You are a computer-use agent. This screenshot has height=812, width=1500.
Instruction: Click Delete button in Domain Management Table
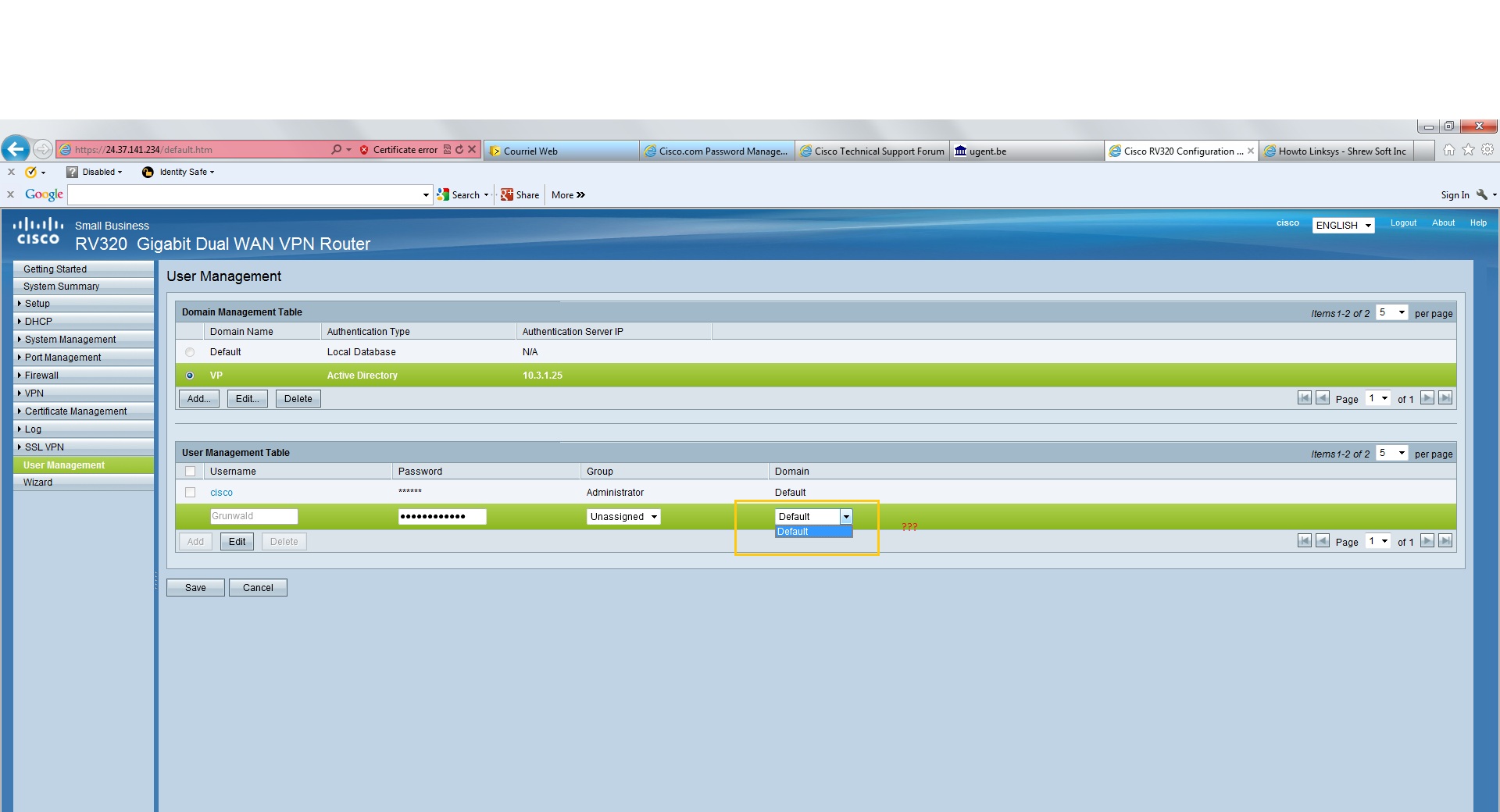298,399
